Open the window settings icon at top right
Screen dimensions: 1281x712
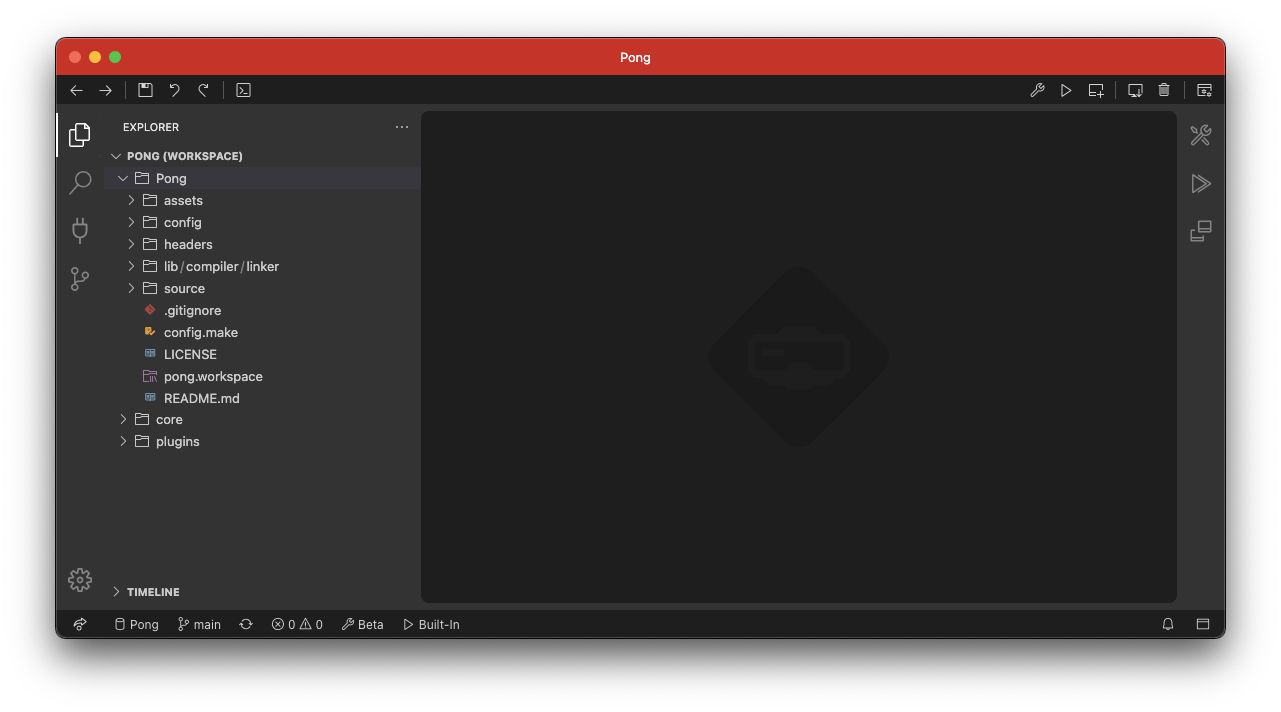click(x=1204, y=90)
